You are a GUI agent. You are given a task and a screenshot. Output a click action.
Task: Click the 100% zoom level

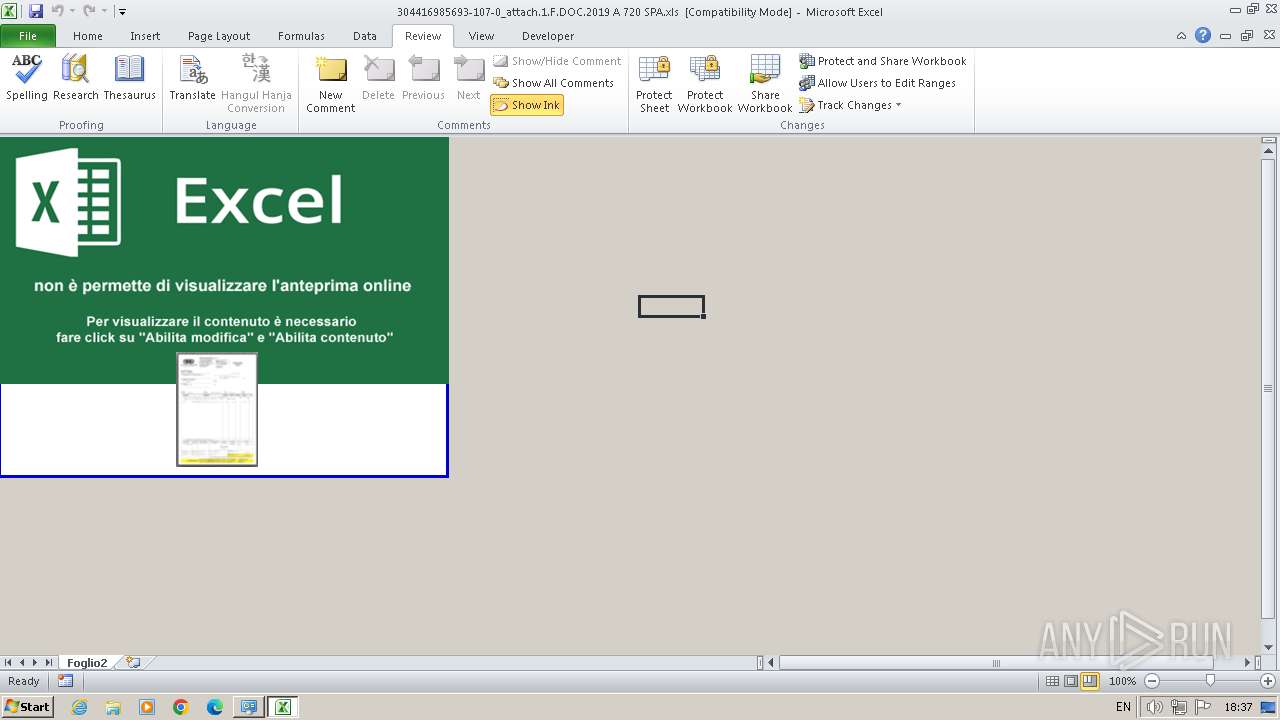1122,681
